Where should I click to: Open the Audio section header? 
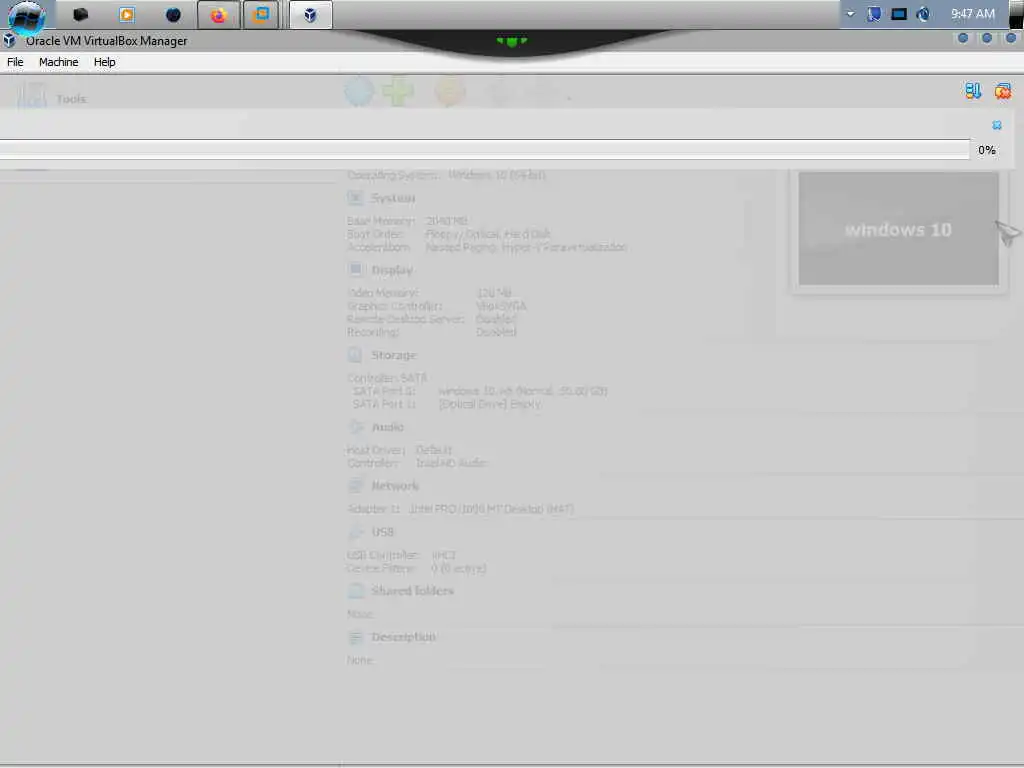pos(387,427)
